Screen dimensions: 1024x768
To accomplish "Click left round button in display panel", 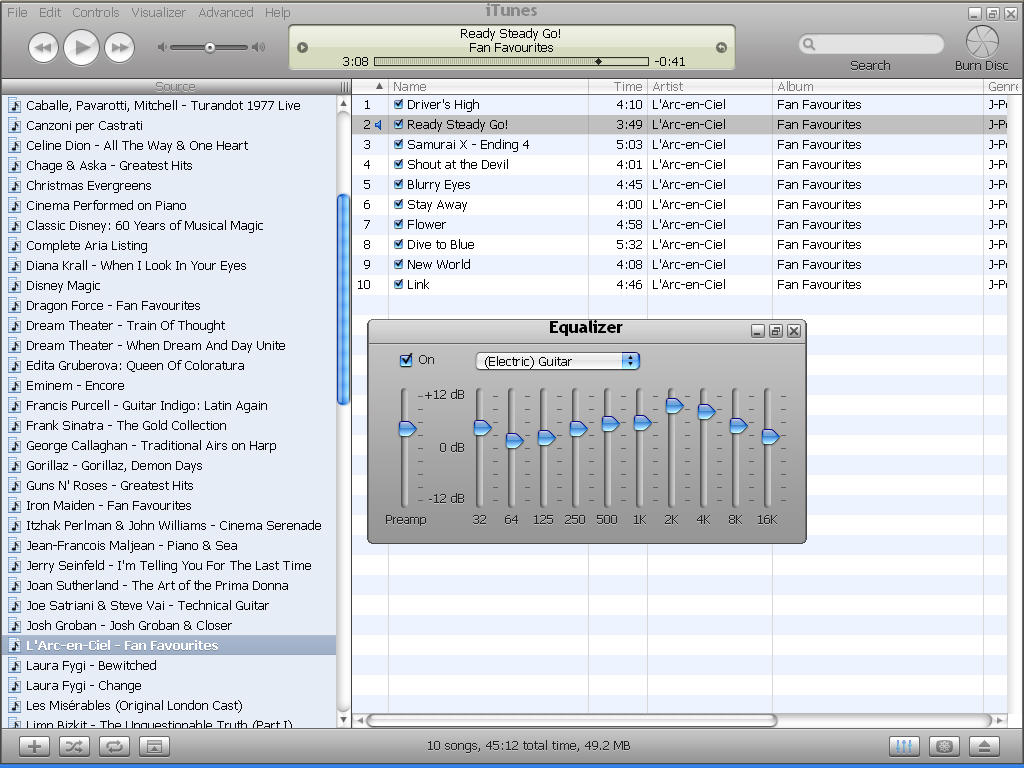I will click(x=302, y=48).
